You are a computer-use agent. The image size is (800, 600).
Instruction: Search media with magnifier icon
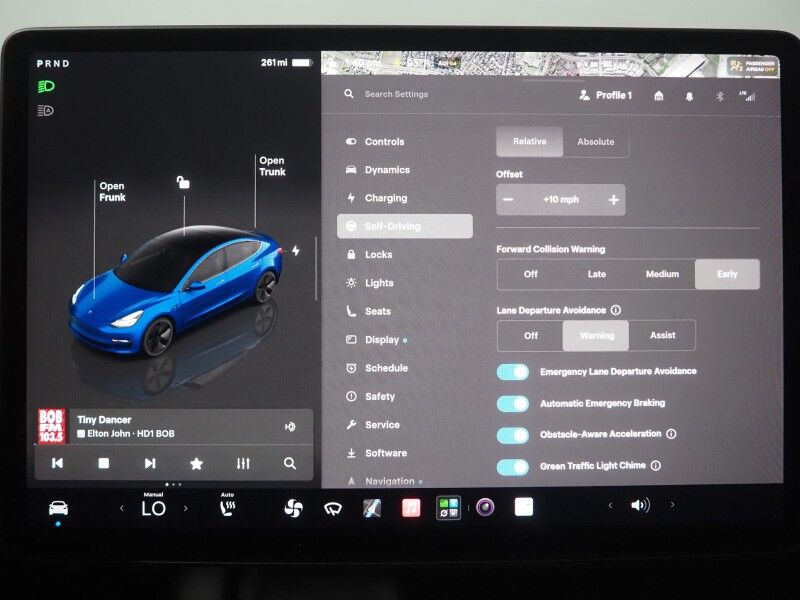(x=290, y=463)
